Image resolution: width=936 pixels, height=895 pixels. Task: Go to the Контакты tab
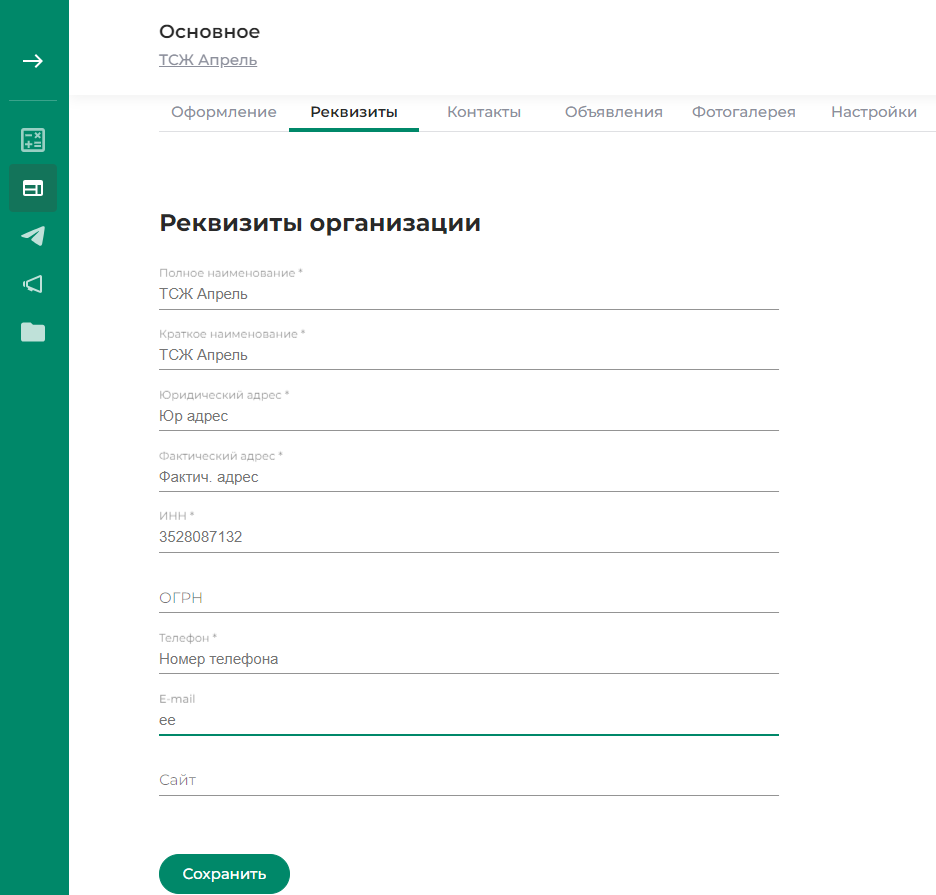(484, 112)
